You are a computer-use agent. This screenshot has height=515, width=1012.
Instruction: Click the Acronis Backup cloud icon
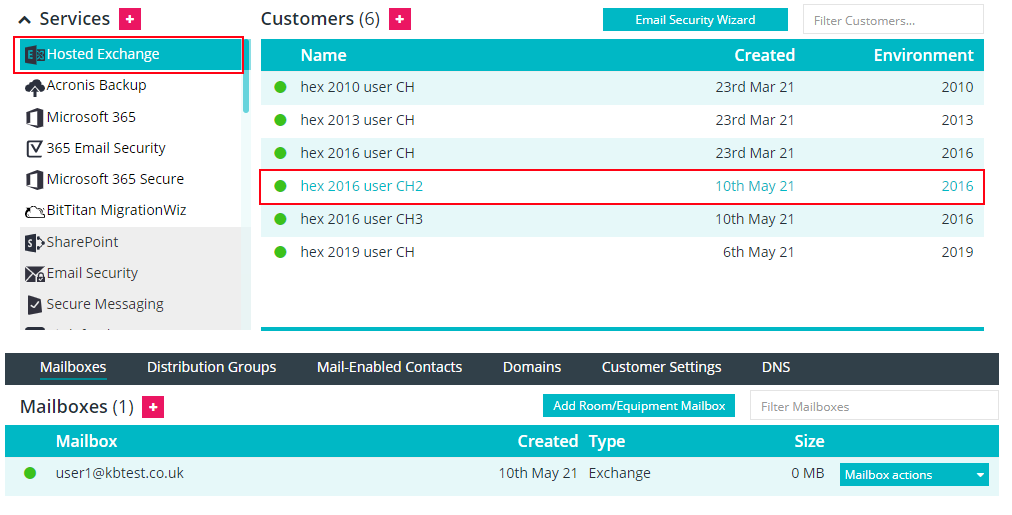tap(34, 87)
